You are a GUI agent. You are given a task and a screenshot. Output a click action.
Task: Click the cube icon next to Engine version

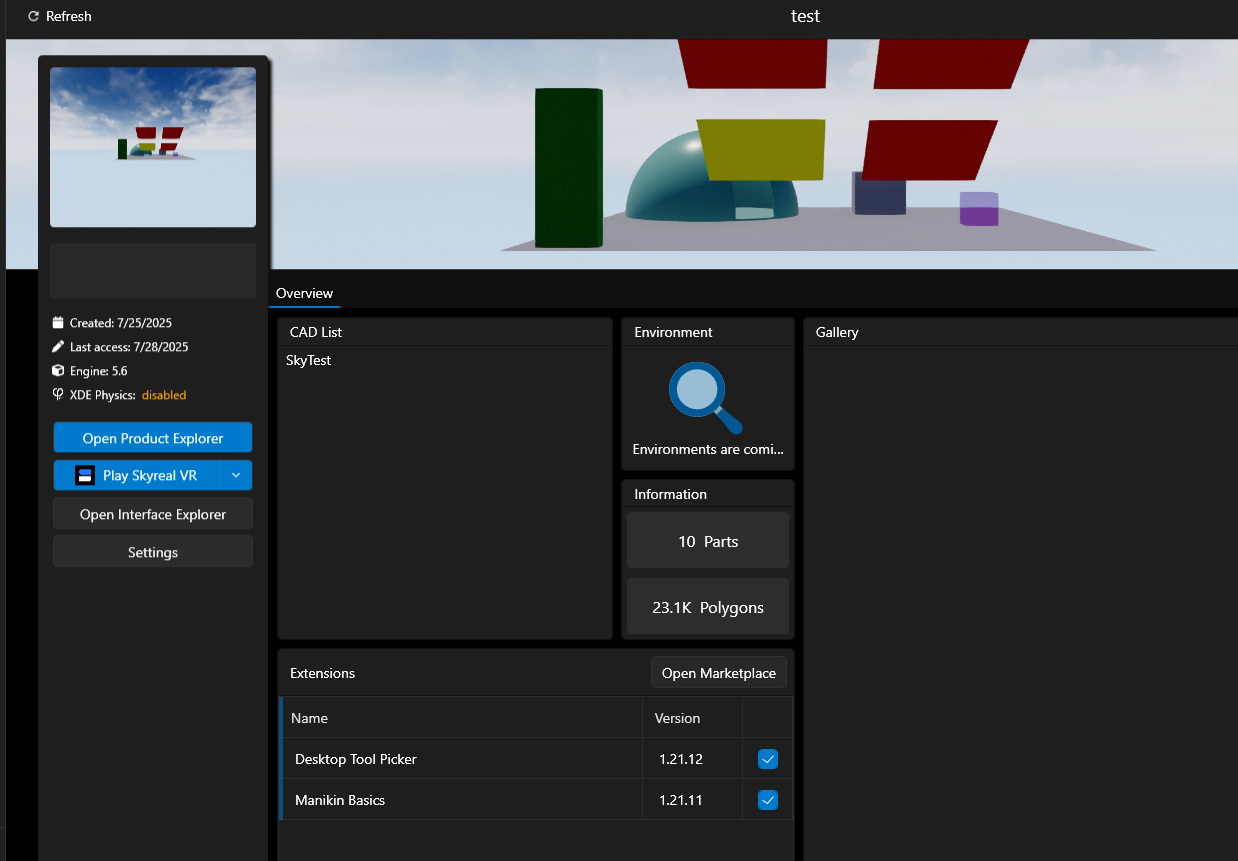[x=58, y=371]
